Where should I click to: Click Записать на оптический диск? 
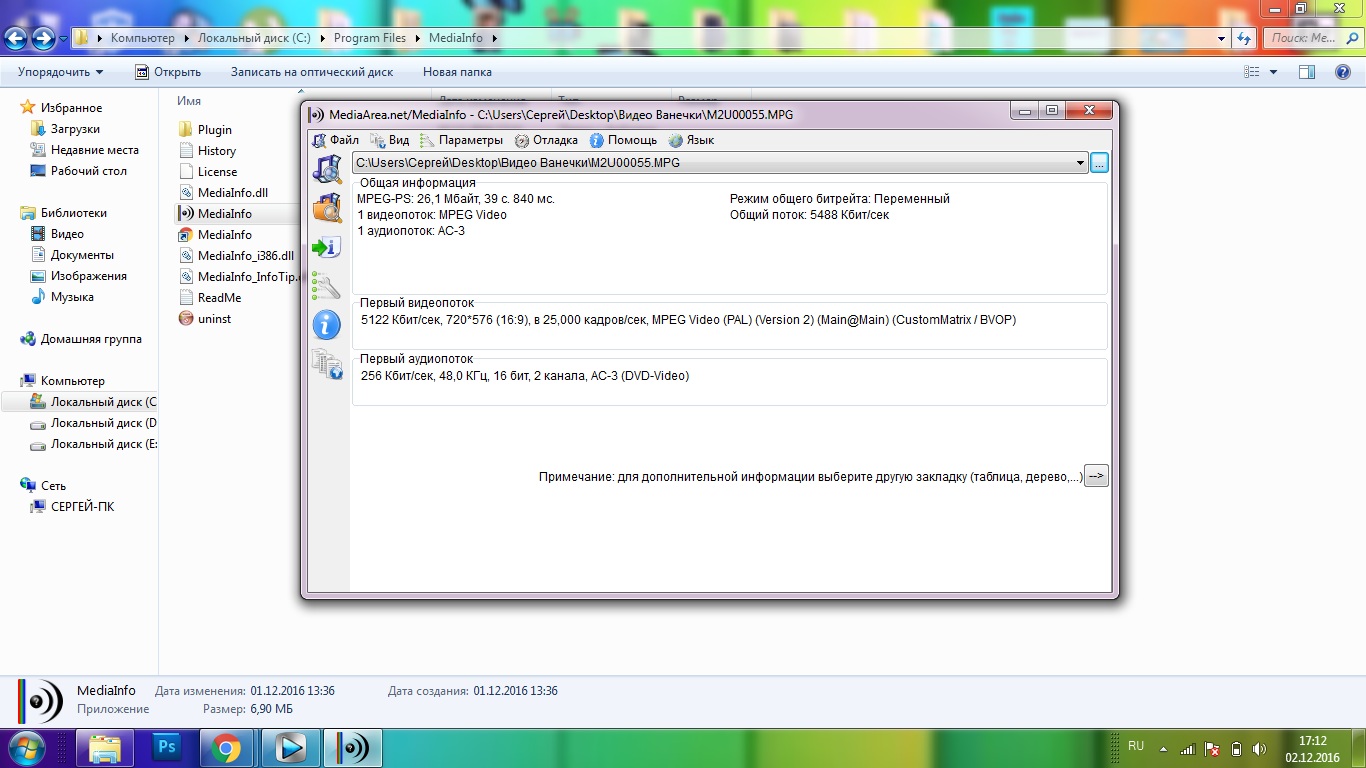tap(312, 72)
